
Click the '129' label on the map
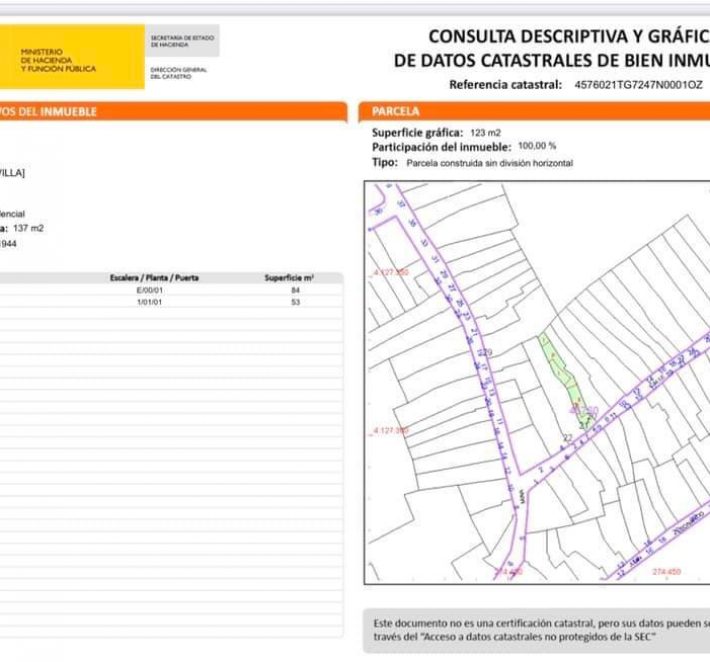click(485, 352)
